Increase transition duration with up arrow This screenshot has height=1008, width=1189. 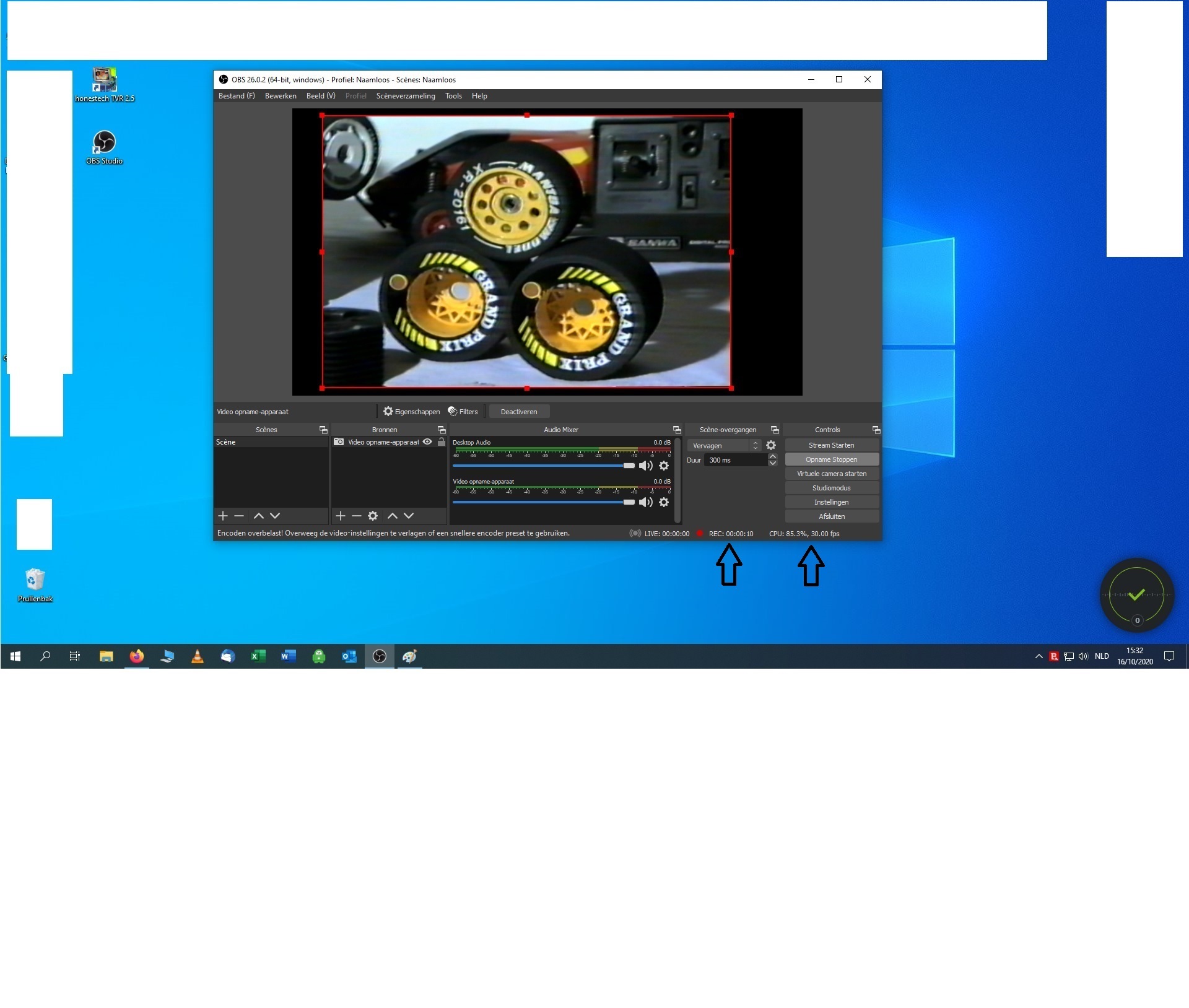773,457
